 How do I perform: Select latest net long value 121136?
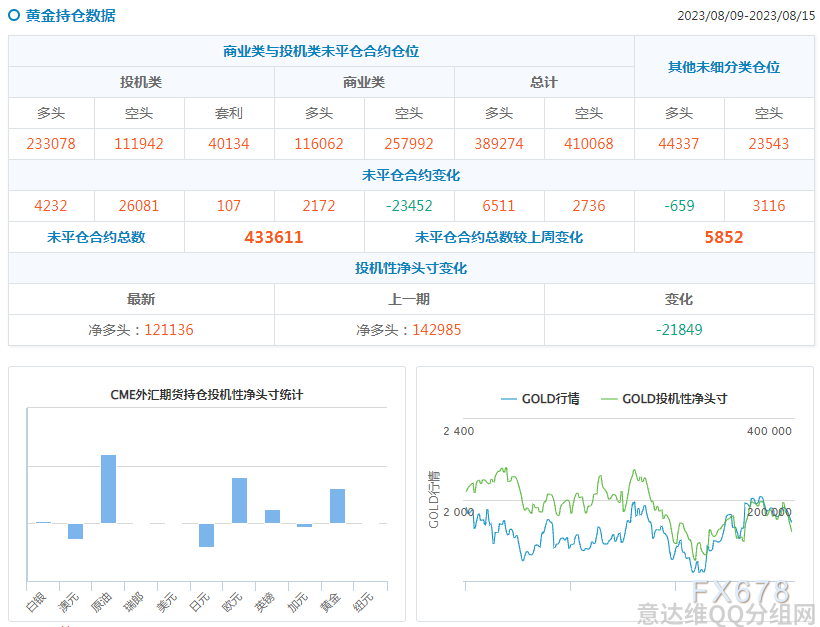(168, 330)
